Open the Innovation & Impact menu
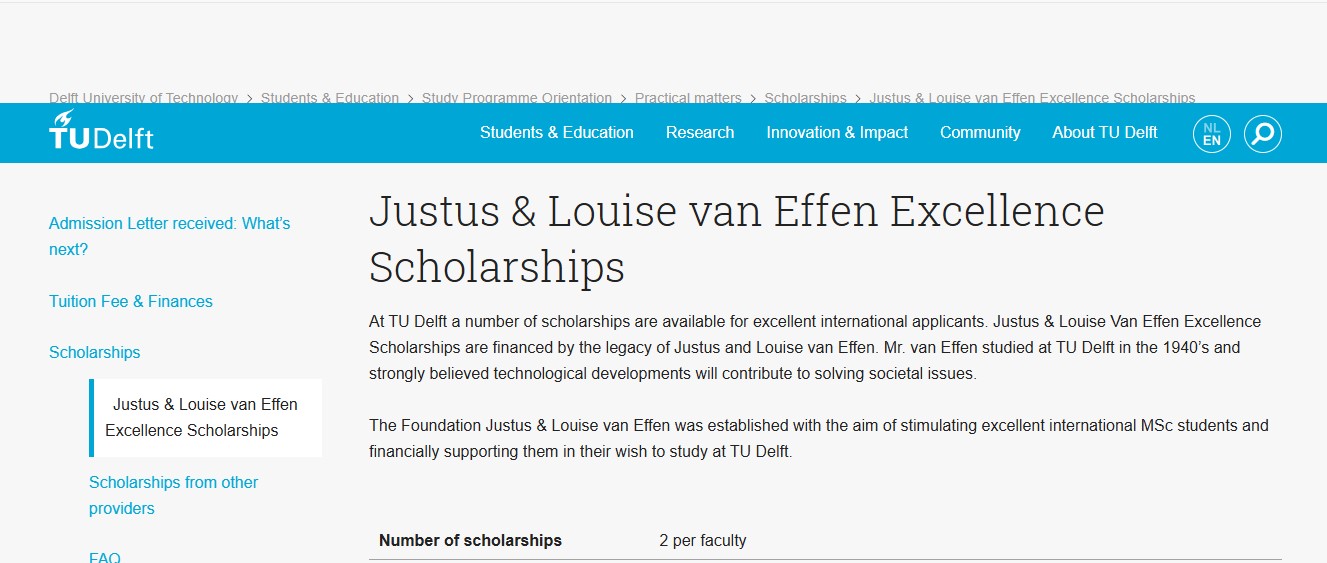The width and height of the screenshot is (1327, 563). [837, 132]
